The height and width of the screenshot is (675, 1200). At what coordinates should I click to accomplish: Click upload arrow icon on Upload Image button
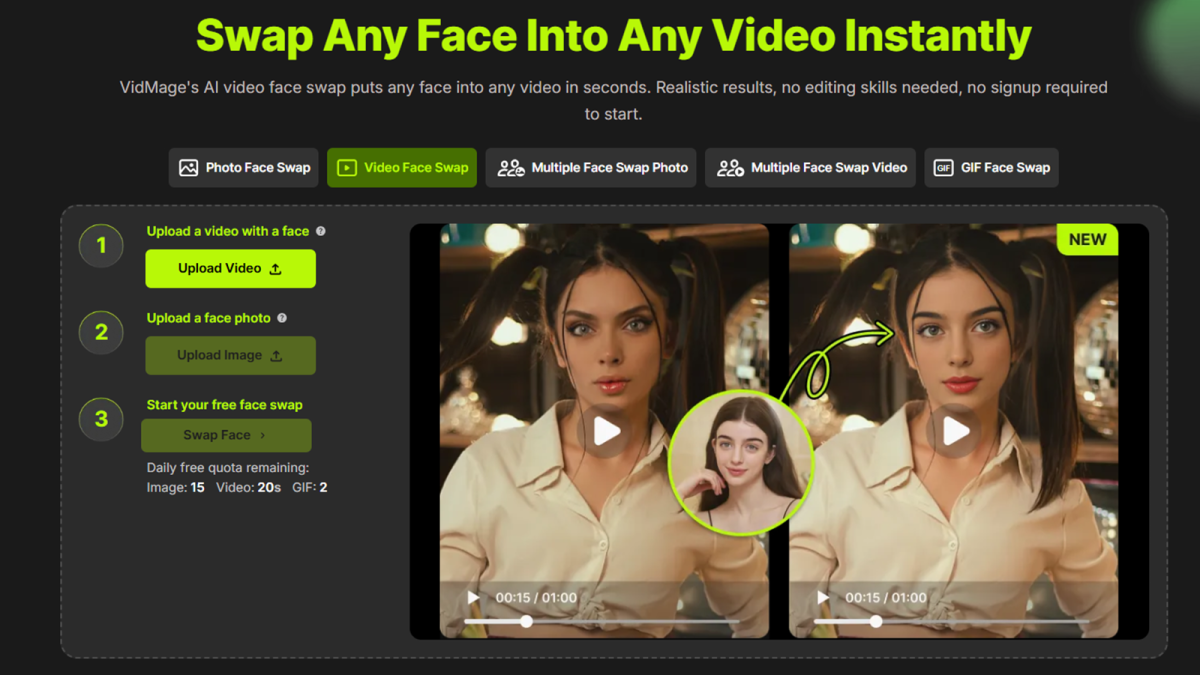pyautogui.click(x=276, y=356)
